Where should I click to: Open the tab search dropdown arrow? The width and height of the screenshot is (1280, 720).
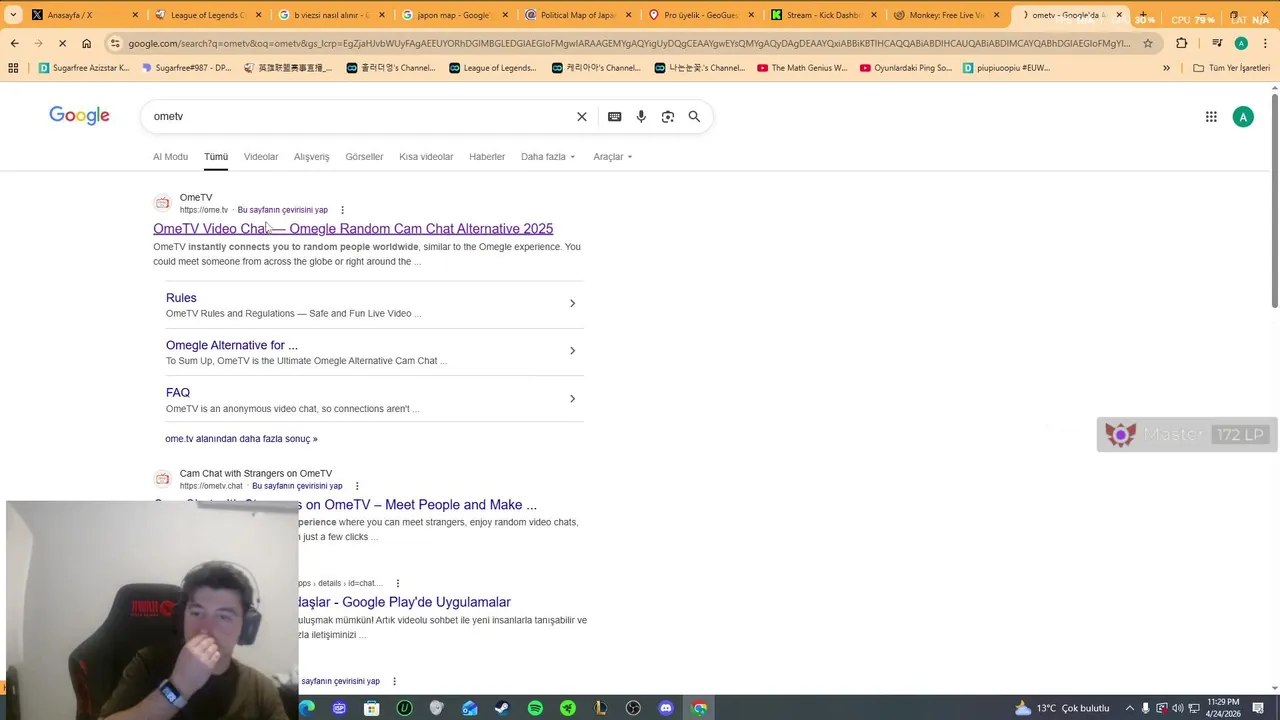[x=13, y=15]
